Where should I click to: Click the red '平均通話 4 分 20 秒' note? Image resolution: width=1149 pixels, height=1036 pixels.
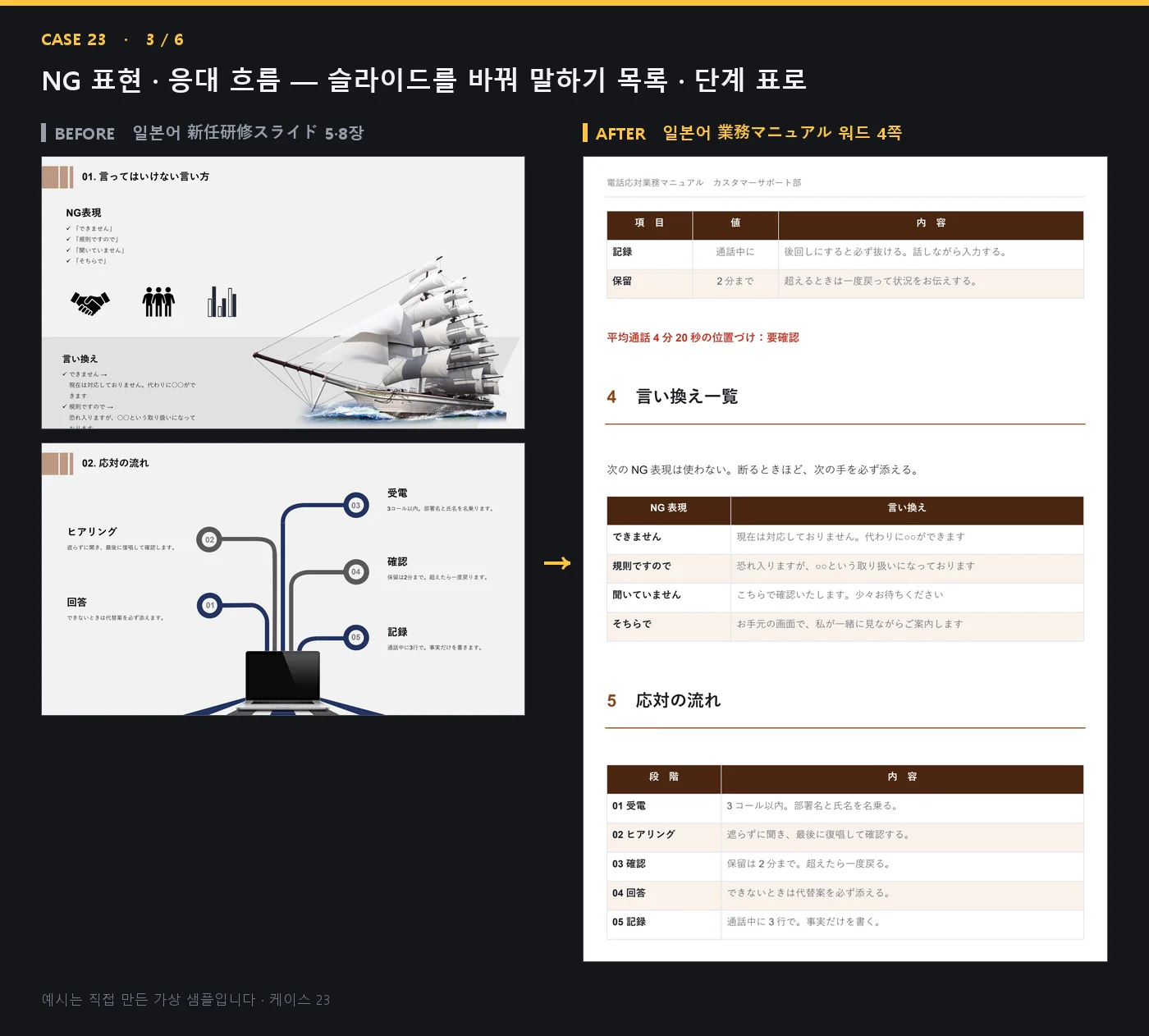703,337
